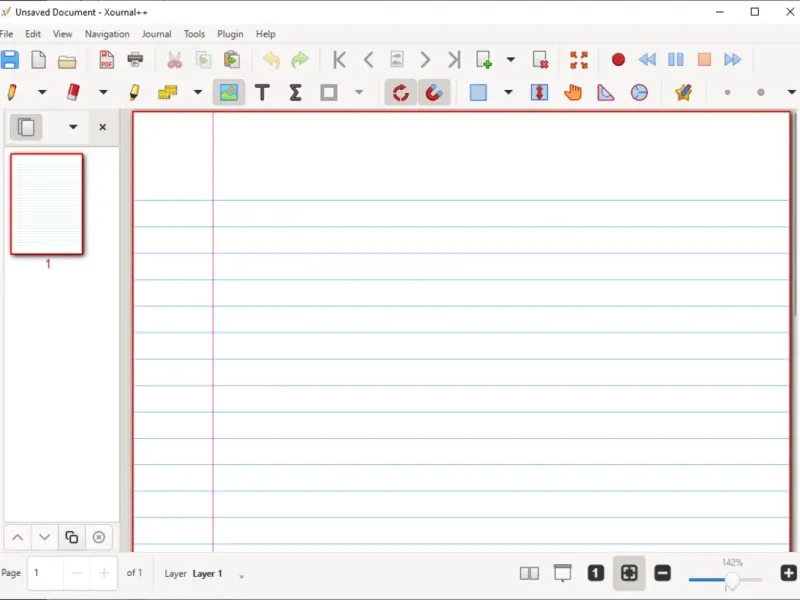Open the Edit menu
Viewport: 800px width, 600px height.
(33, 34)
